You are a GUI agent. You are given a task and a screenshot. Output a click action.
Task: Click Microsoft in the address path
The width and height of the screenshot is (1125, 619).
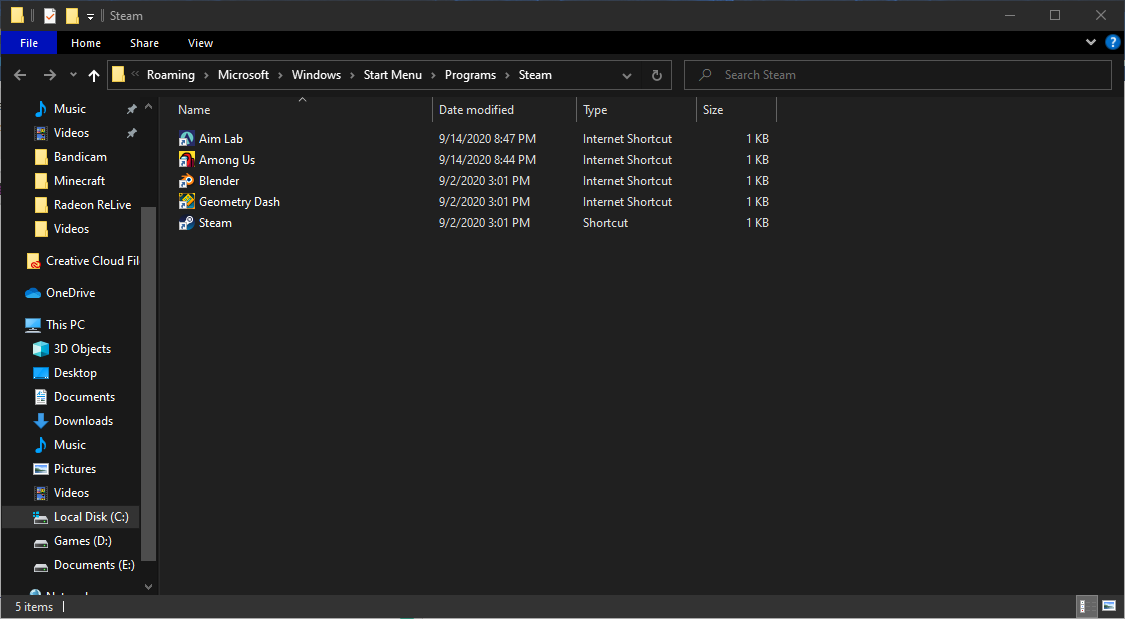coord(243,75)
